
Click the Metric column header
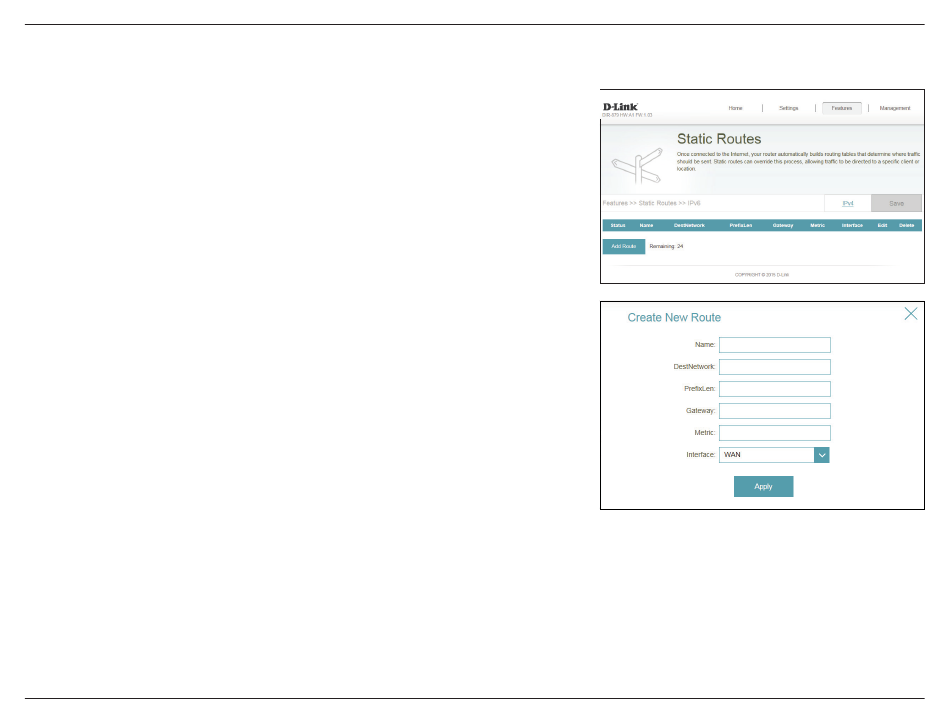[817, 225]
